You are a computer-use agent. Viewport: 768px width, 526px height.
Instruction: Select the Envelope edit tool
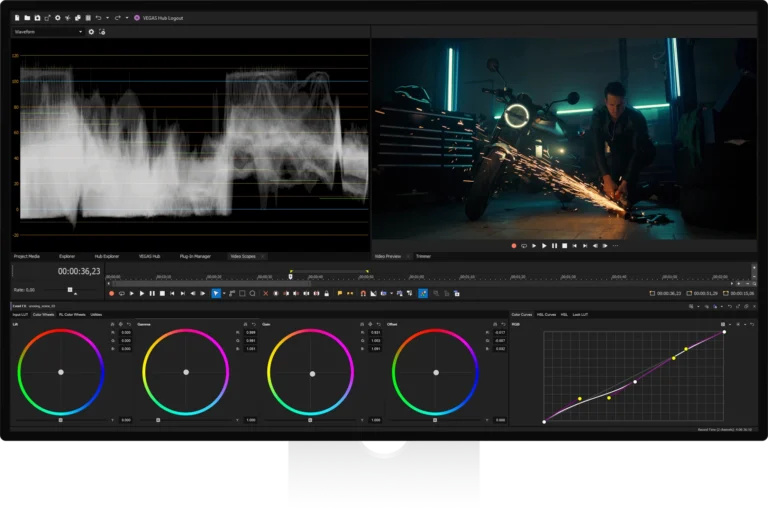tap(232, 293)
